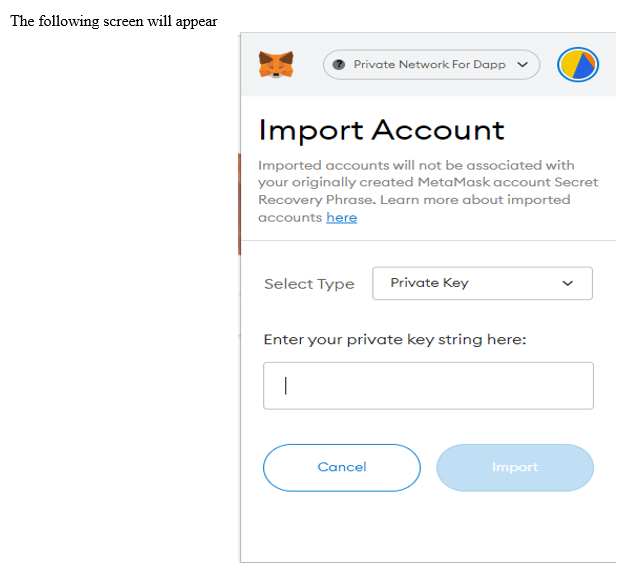The width and height of the screenshot is (633, 566).
Task: Click the Private Key dropdown arrow
Action: click(x=568, y=283)
